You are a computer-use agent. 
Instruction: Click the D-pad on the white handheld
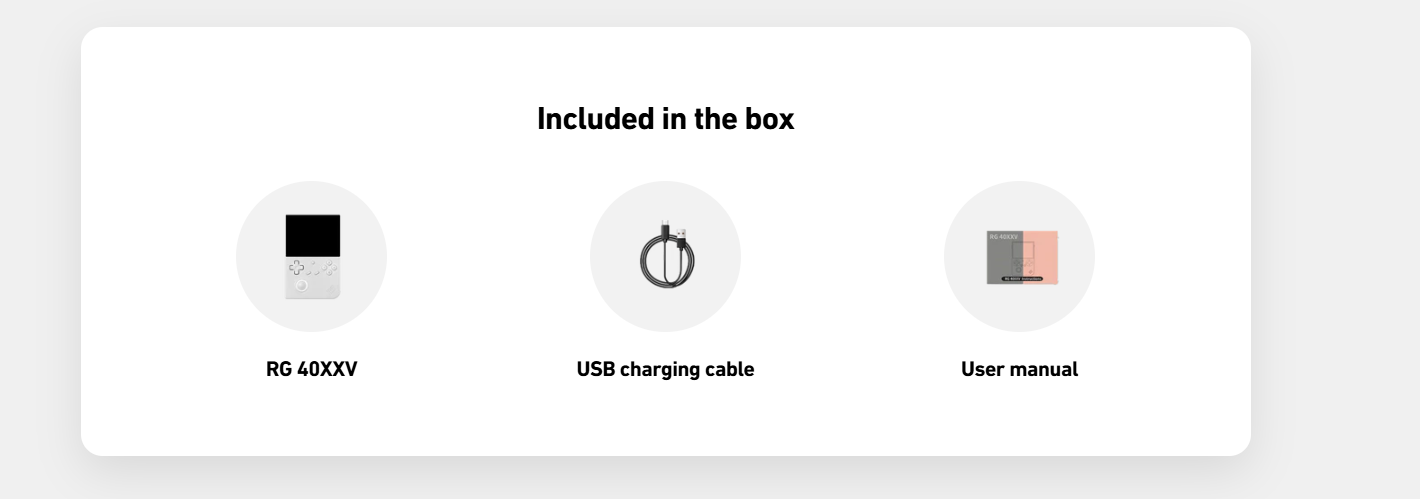point(296,267)
